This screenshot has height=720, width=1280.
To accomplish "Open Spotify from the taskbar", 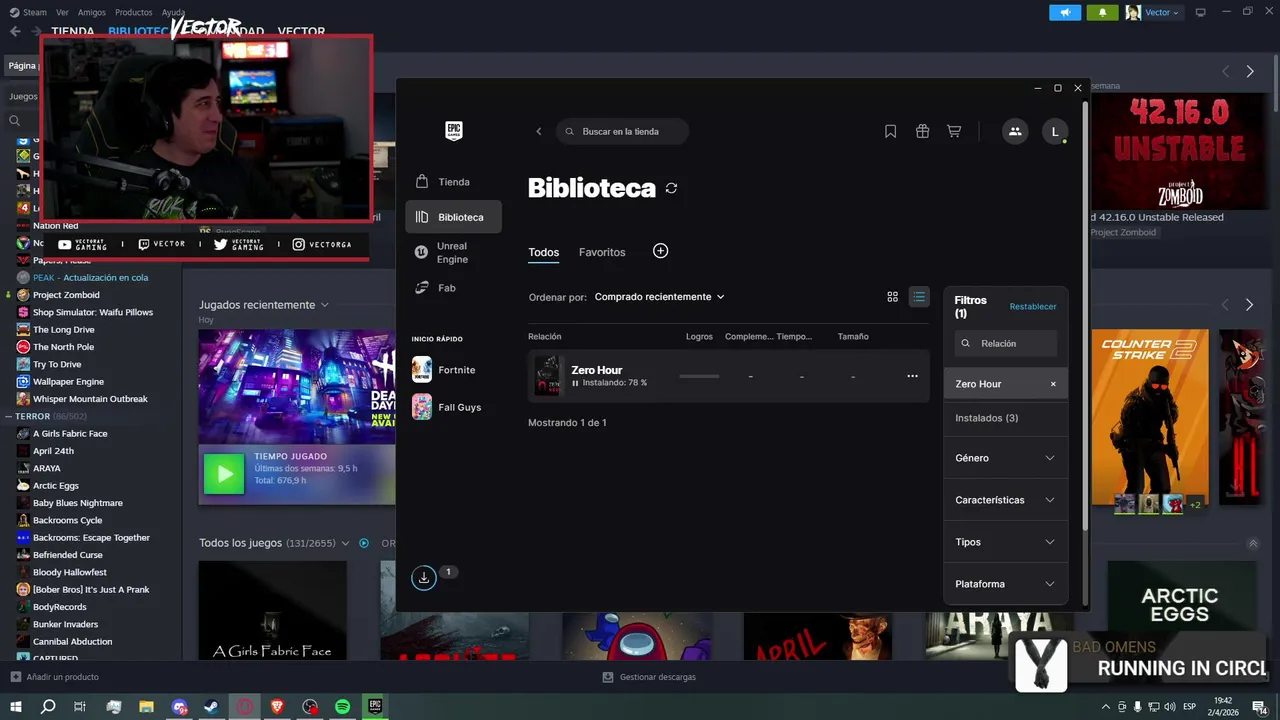I will pos(342,707).
